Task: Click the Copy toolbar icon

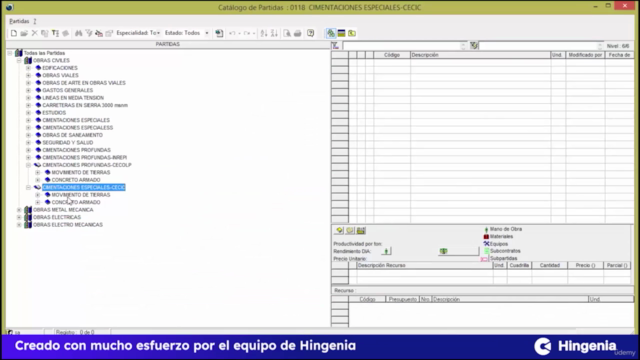Action: click(x=44, y=33)
